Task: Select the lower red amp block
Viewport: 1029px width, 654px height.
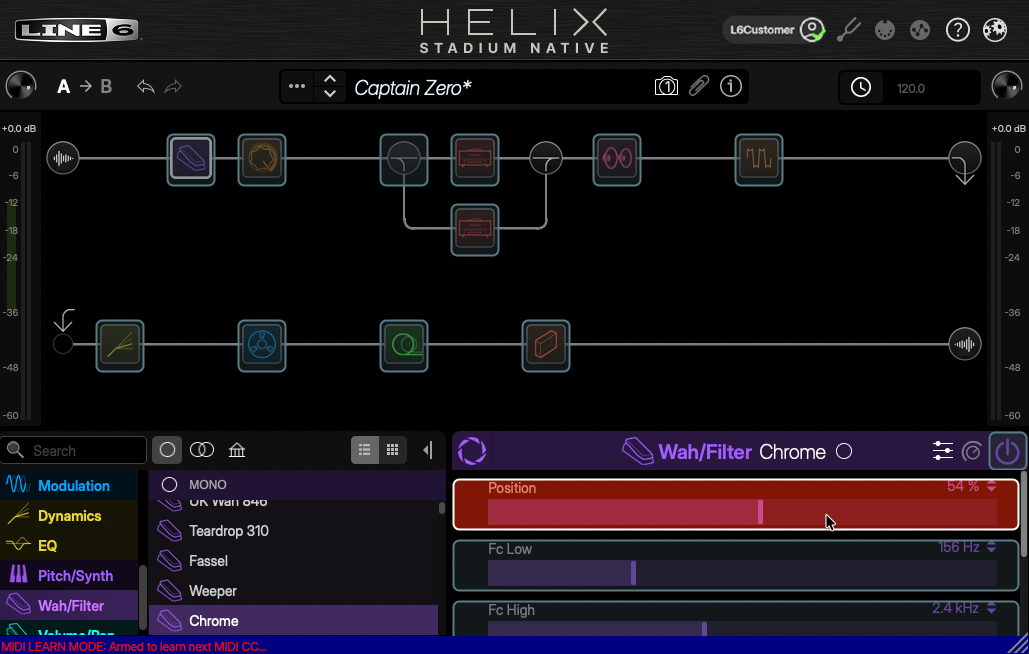Action: point(474,230)
